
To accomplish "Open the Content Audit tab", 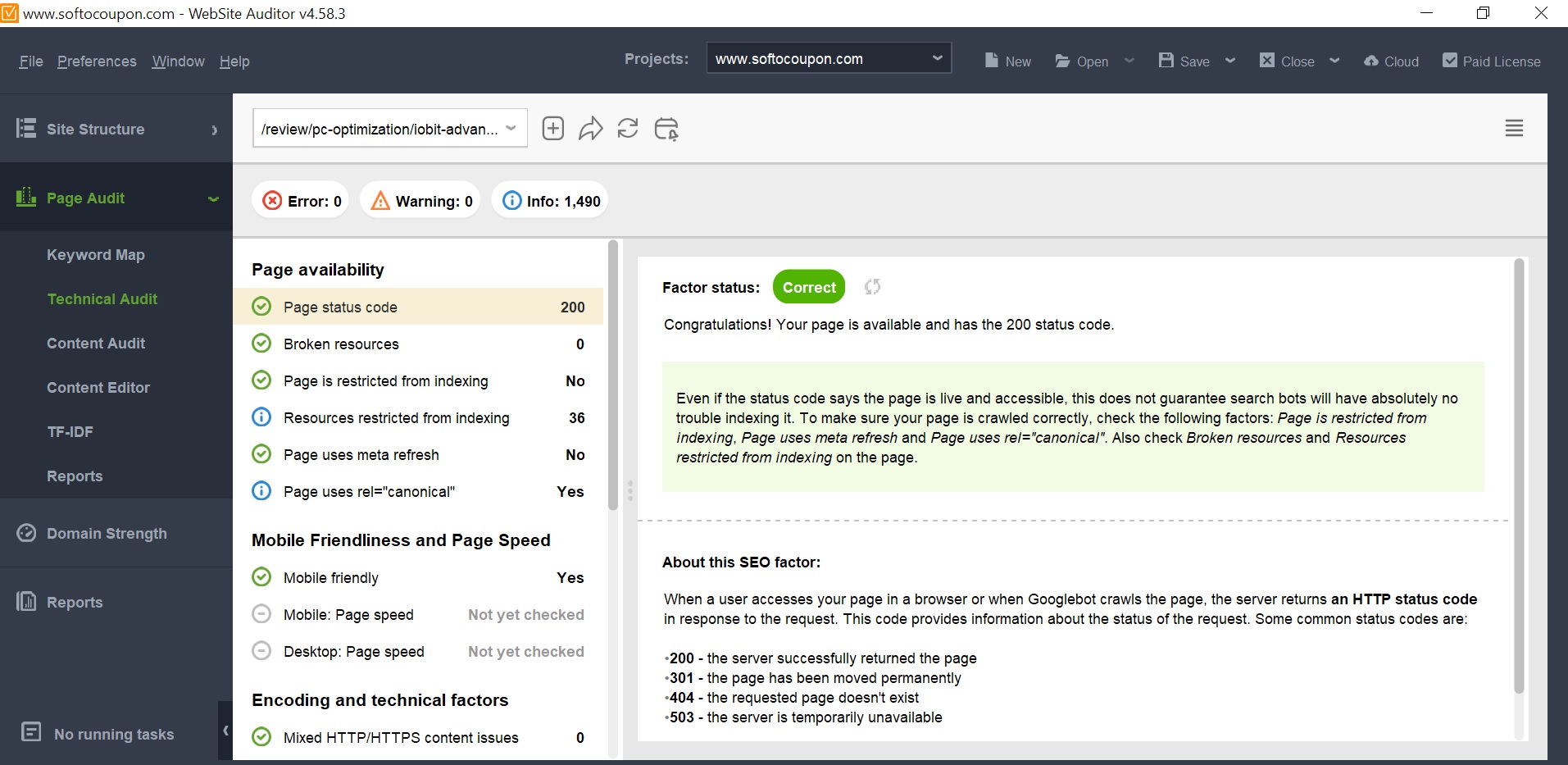I will point(96,344).
